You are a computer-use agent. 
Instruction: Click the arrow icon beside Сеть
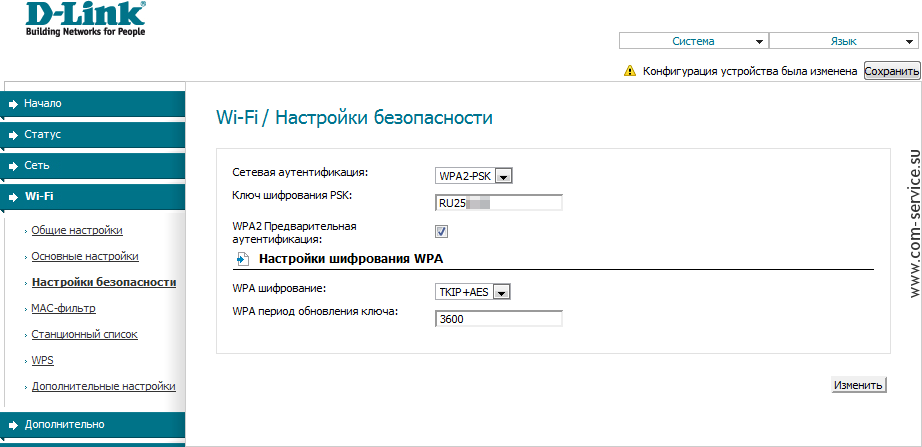[13, 165]
